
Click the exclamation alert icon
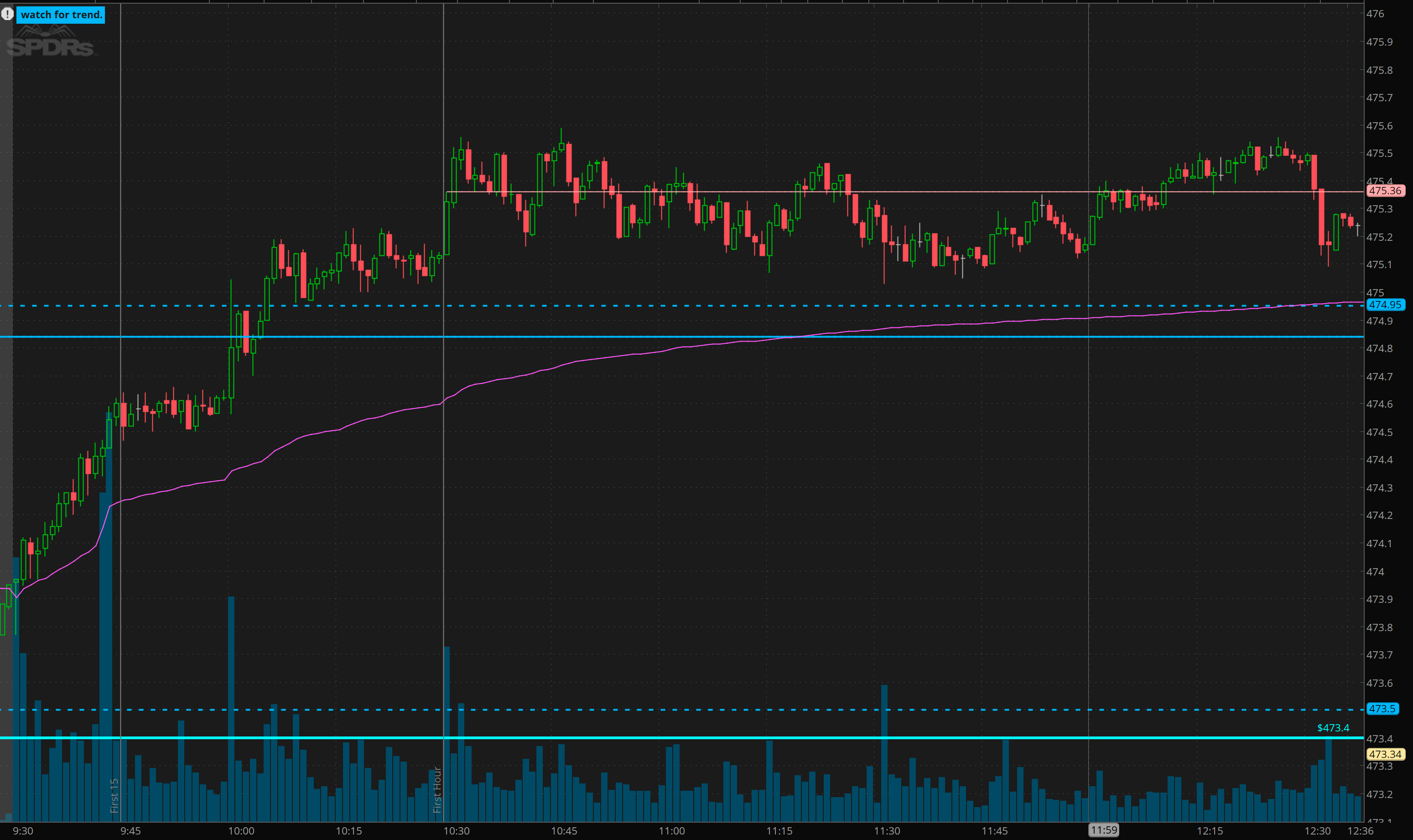pyautogui.click(x=7, y=14)
